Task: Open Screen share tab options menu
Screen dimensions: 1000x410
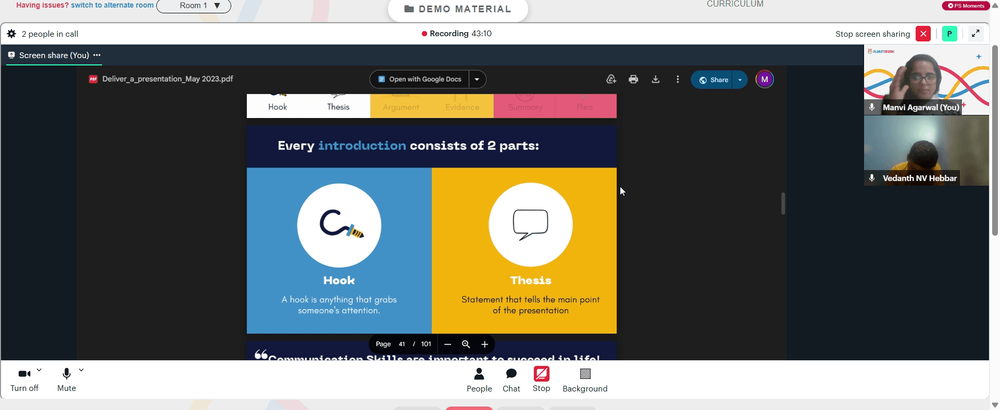Action: 97,55
